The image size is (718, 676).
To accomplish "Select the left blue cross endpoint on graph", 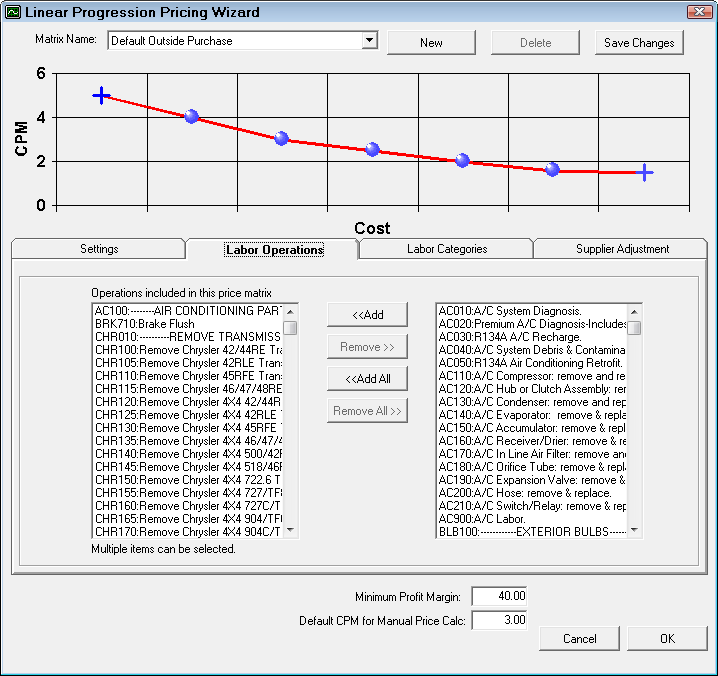I will tap(101, 95).
